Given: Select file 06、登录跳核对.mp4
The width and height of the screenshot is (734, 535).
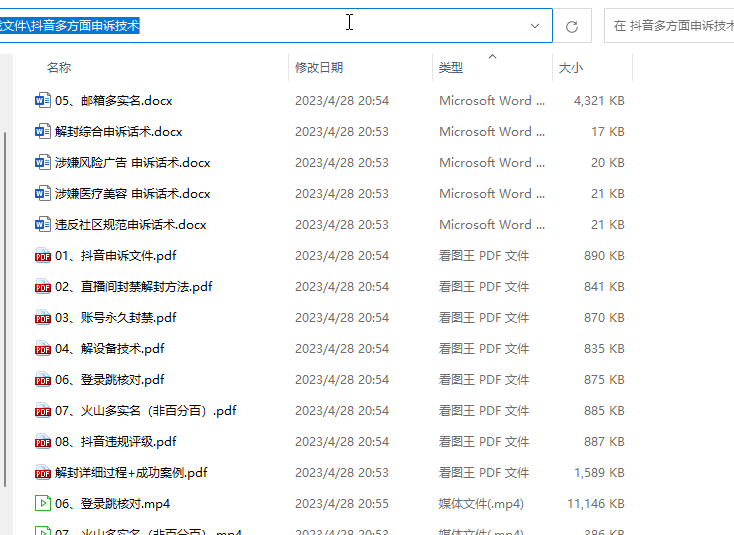Looking at the screenshot, I should point(112,504).
